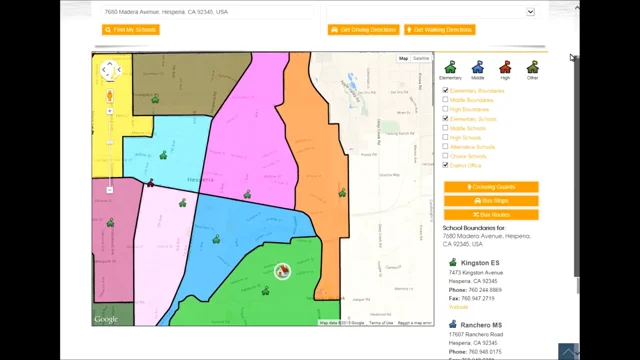Enable Alternative Schools checkbox
Viewport: 640px width, 360px height.
(445, 146)
